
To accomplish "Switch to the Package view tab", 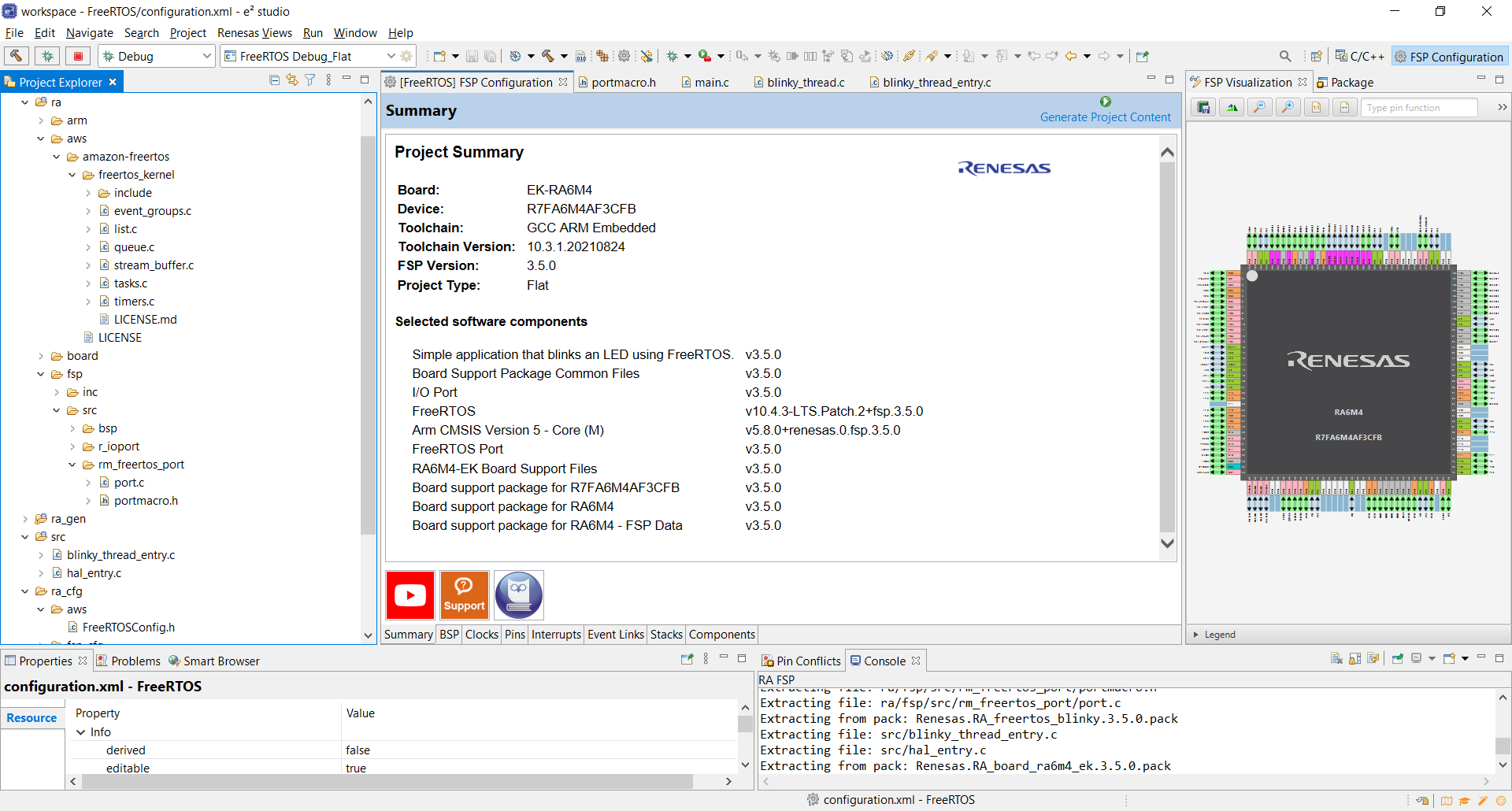I will [x=1345, y=82].
